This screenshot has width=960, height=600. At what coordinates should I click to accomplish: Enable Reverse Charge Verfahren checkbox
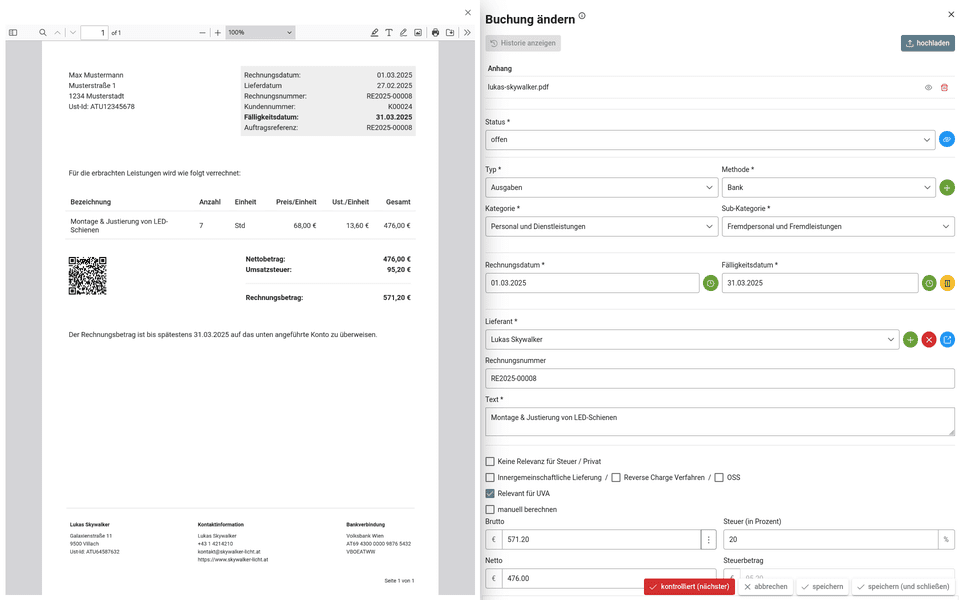616,478
